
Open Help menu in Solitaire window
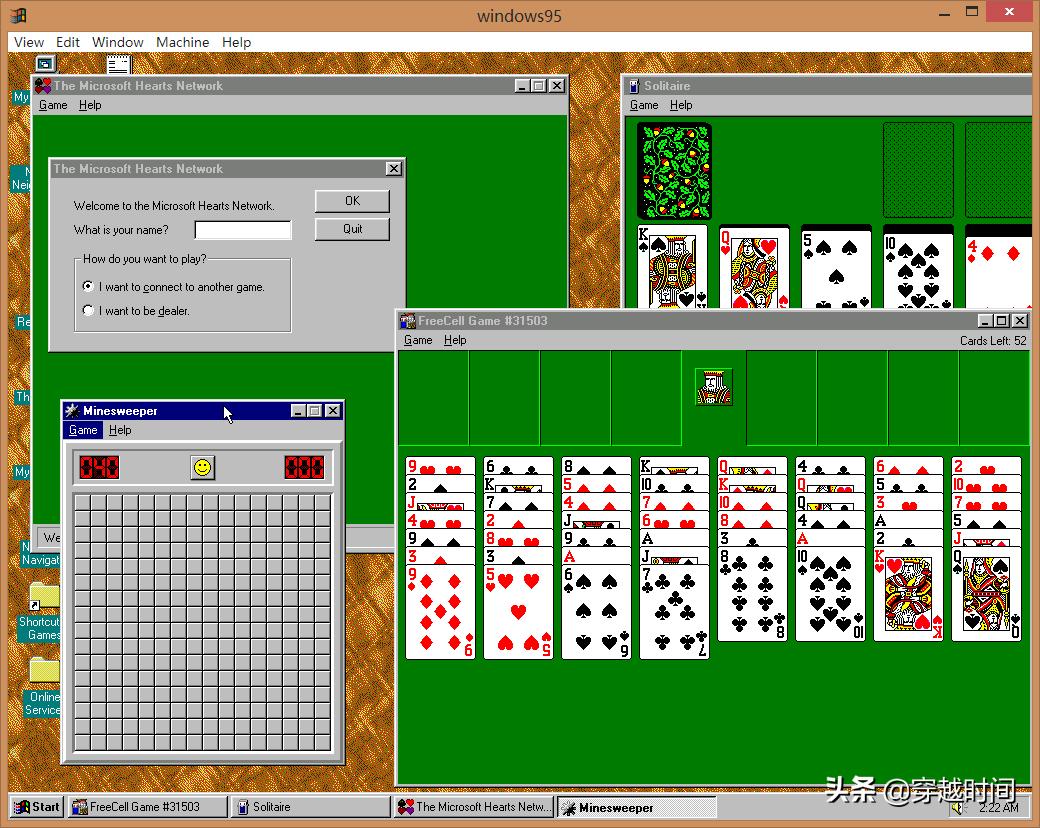[681, 105]
